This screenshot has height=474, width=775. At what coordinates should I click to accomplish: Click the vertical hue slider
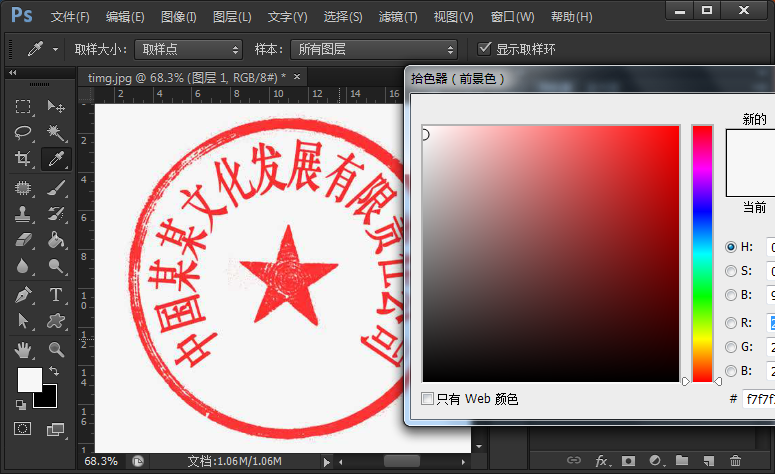702,254
